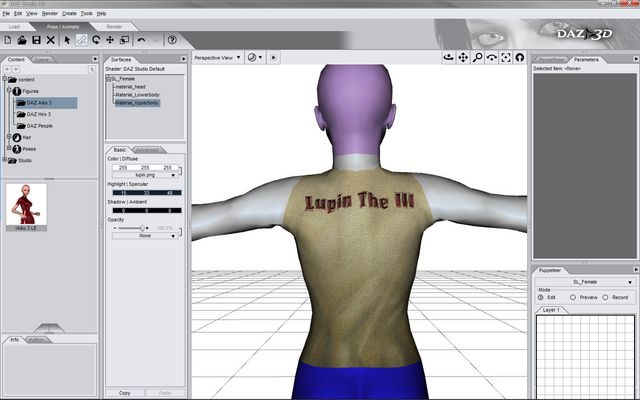This screenshot has width=640, height=400.
Task: Go back in the Content browser
Action: tap(7, 69)
